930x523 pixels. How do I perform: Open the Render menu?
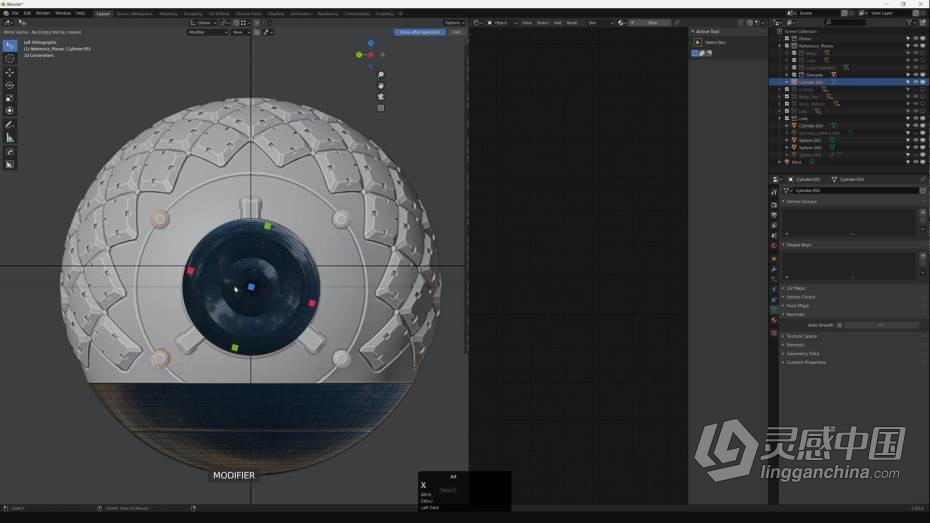43,13
